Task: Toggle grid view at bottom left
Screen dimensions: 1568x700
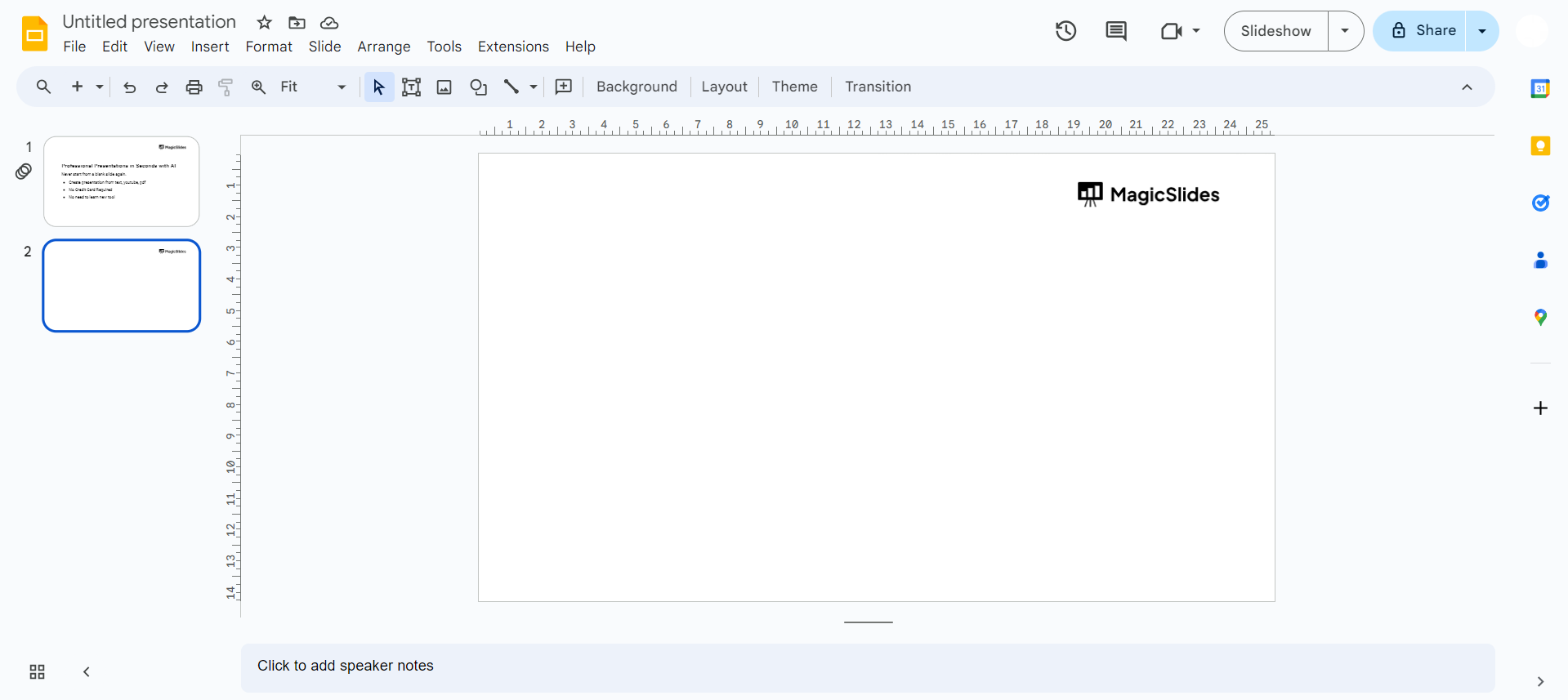Action: click(38, 672)
